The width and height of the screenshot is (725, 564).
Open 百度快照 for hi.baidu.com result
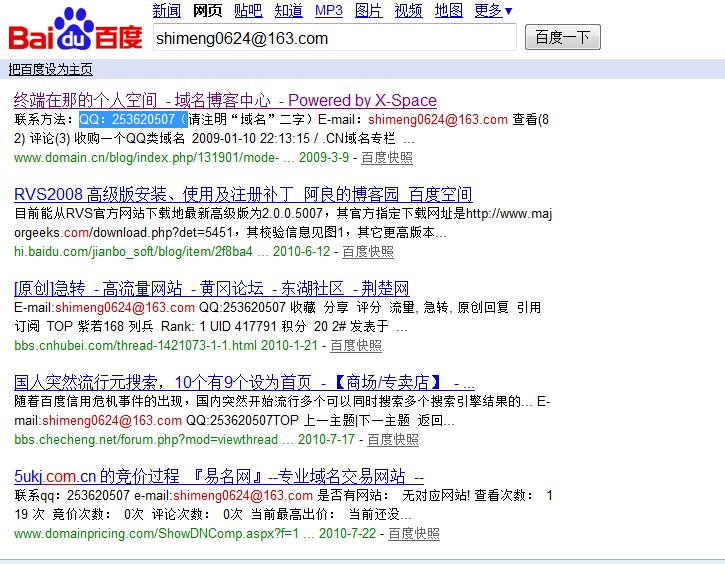pyautogui.click(x=368, y=251)
